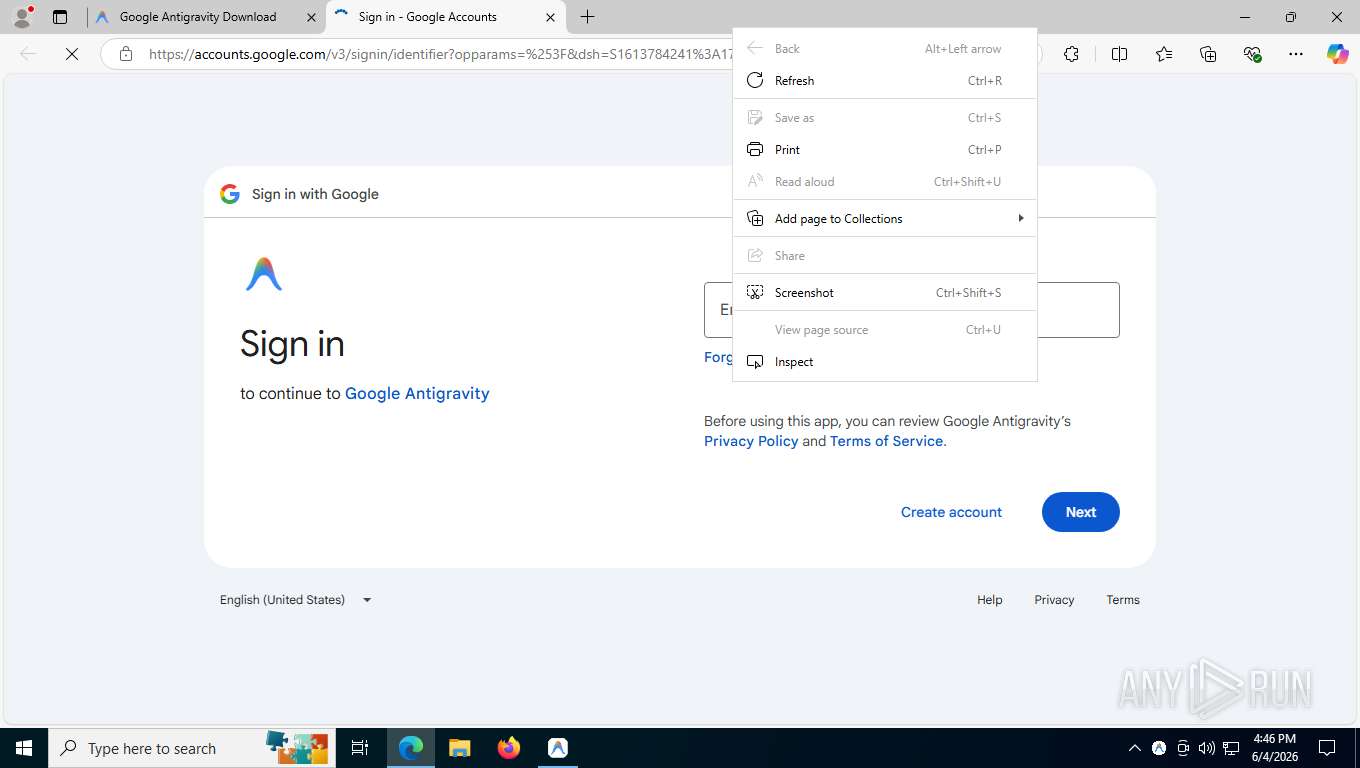Open a new browser tab
The width and height of the screenshot is (1360, 768).
pyautogui.click(x=587, y=17)
